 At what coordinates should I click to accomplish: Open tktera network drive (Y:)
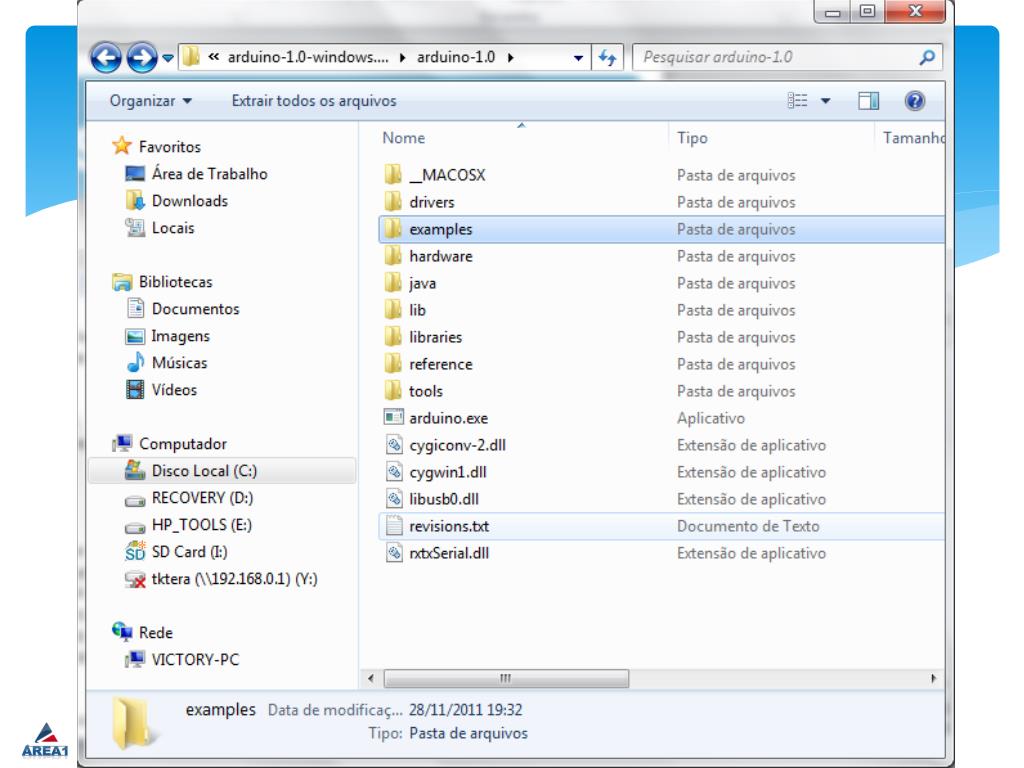(x=234, y=579)
